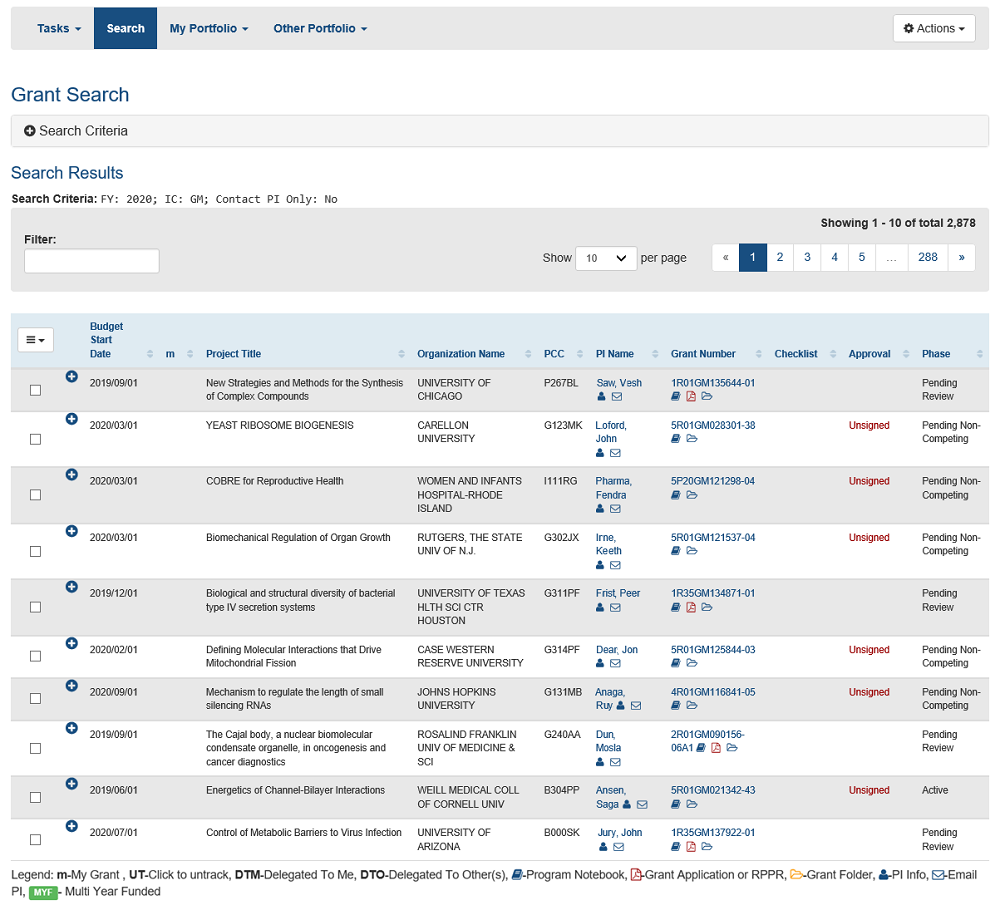Open the Show per page dropdown
The width and height of the screenshot is (1000, 905).
[x=606, y=258]
